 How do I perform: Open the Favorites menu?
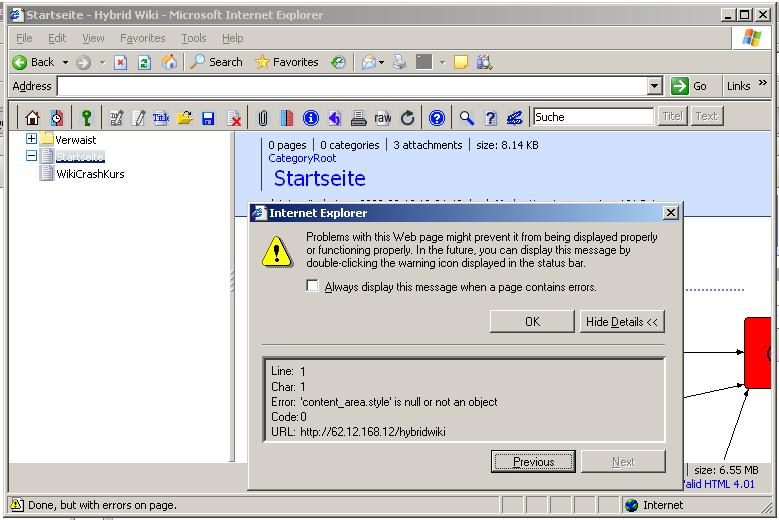pos(142,38)
